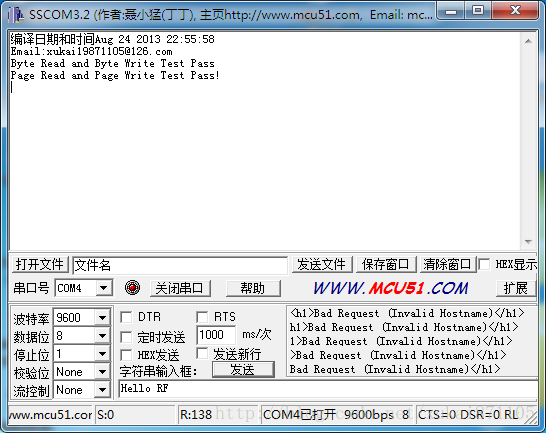
Task: Open the 校验位 parity dropdown
Action: click(102, 372)
